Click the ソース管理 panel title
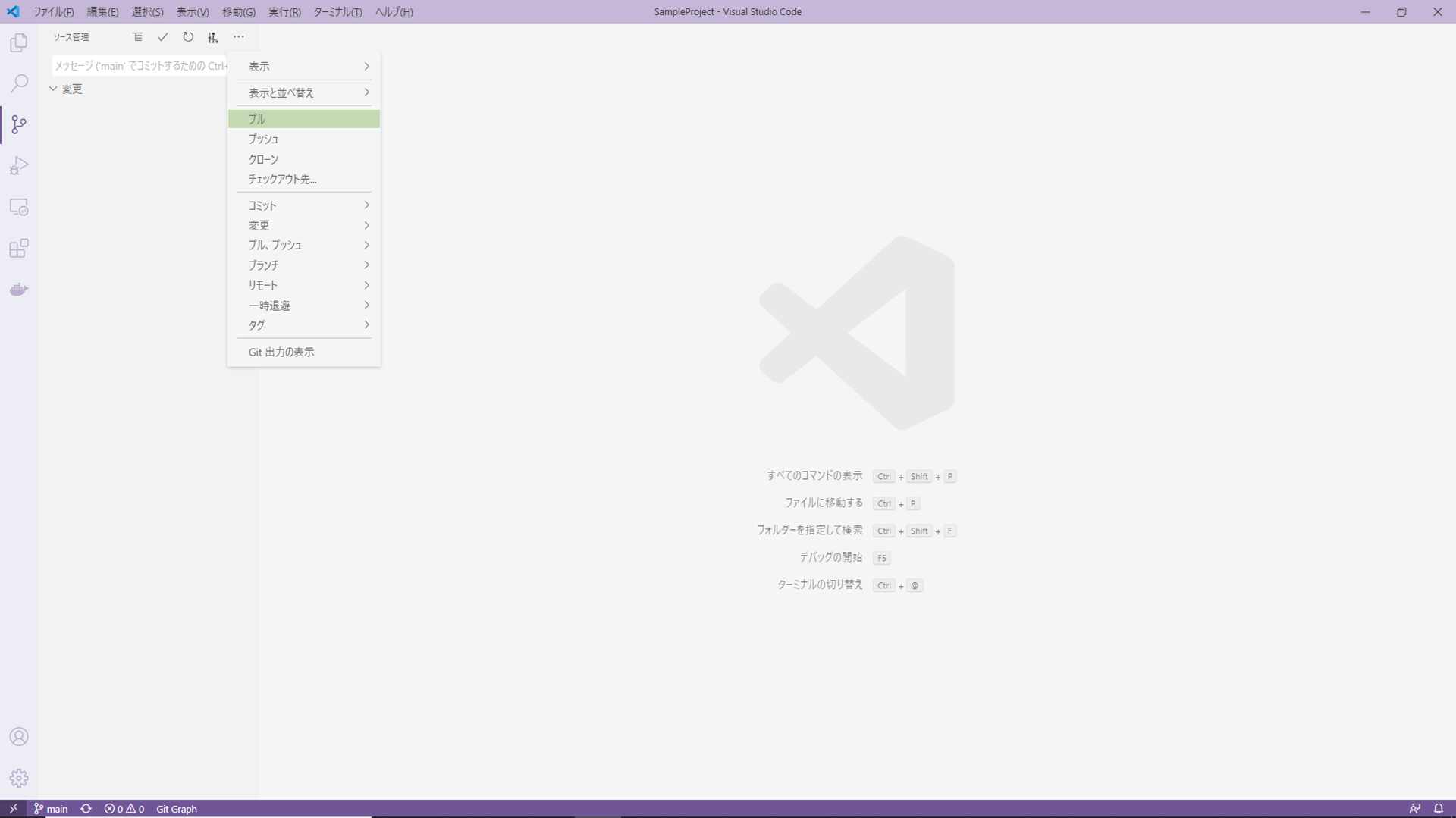This screenshot has width=1456, height=818. (71, 37)
